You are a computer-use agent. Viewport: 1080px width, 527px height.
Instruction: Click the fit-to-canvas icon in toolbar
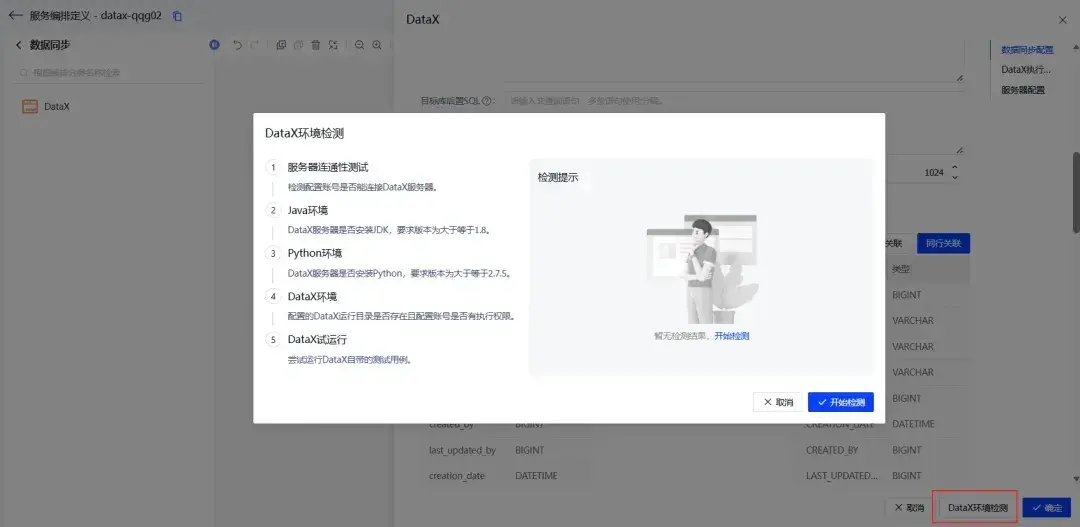(x=333, y=45)
